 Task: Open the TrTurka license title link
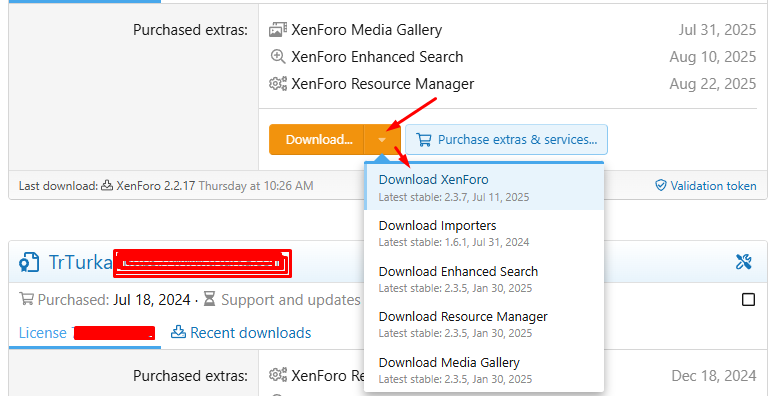pyautogui.click(x=81, y=262)
